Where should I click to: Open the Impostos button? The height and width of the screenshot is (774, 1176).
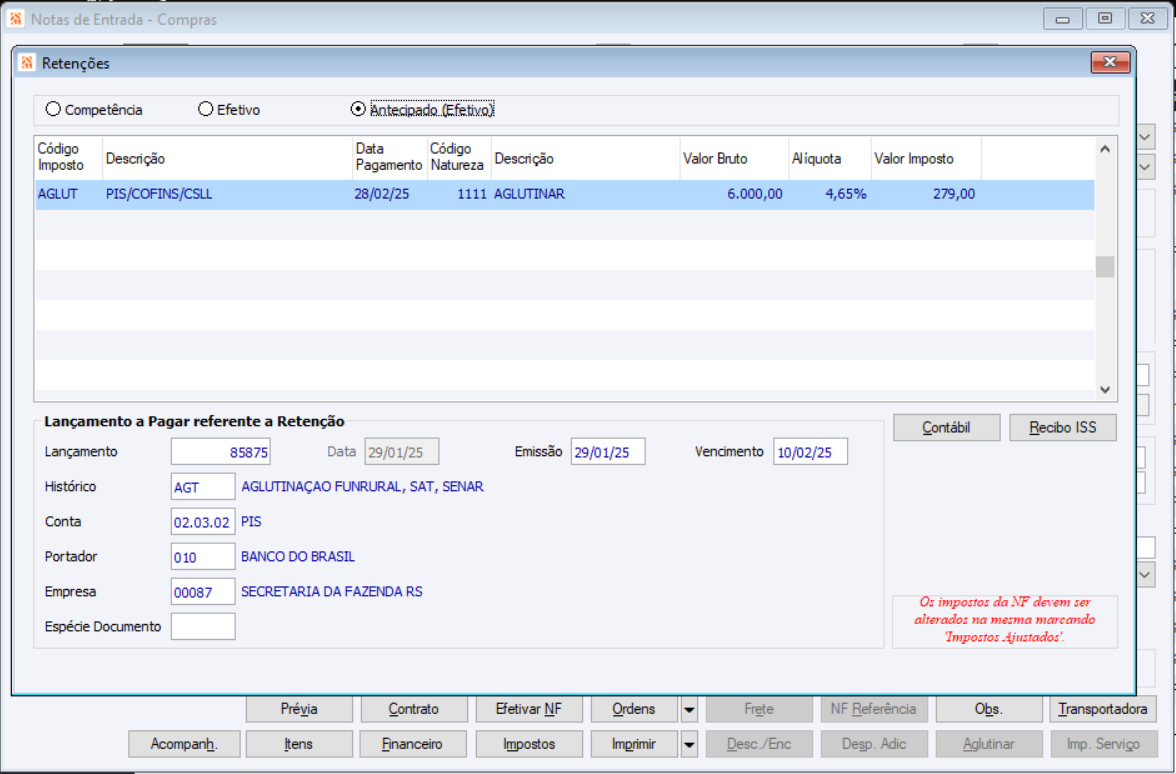click(529, 745)
